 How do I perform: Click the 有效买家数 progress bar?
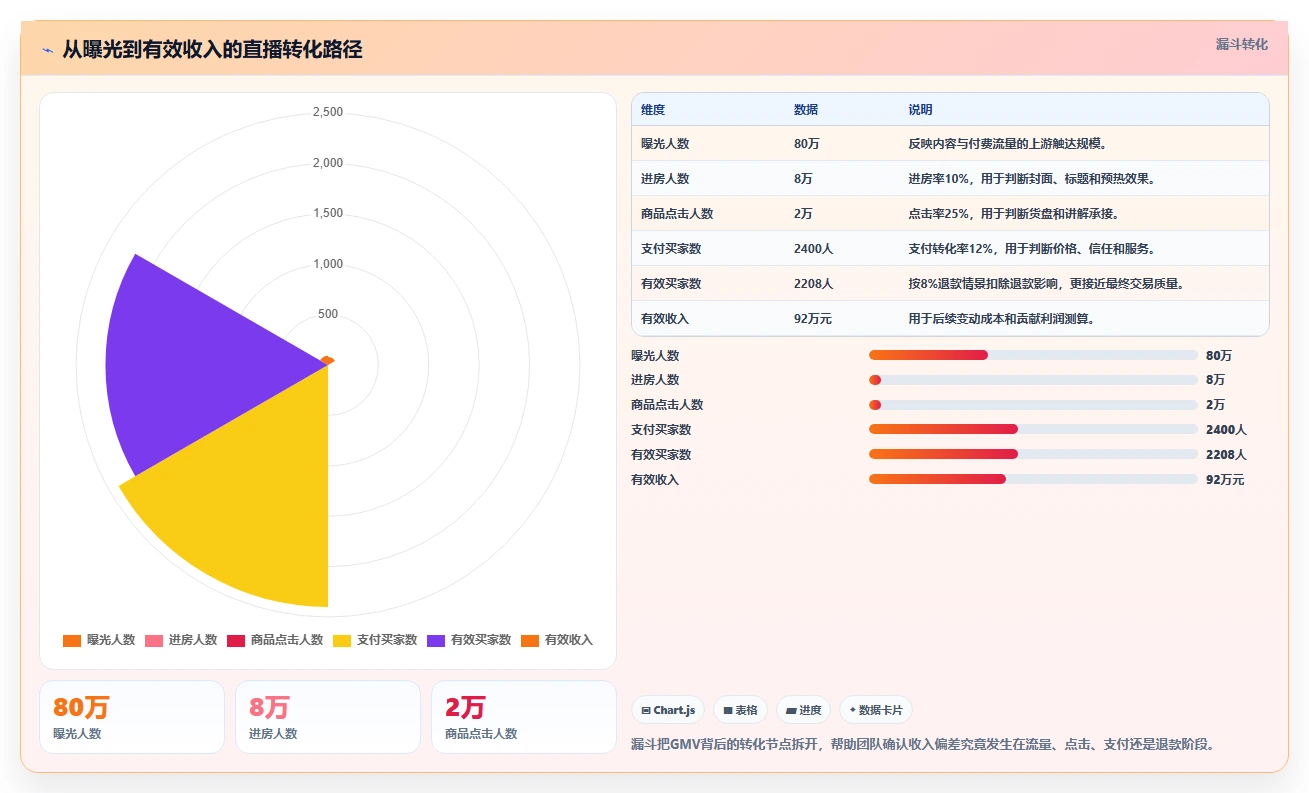pyautogui.click(x=1033, y=454)
